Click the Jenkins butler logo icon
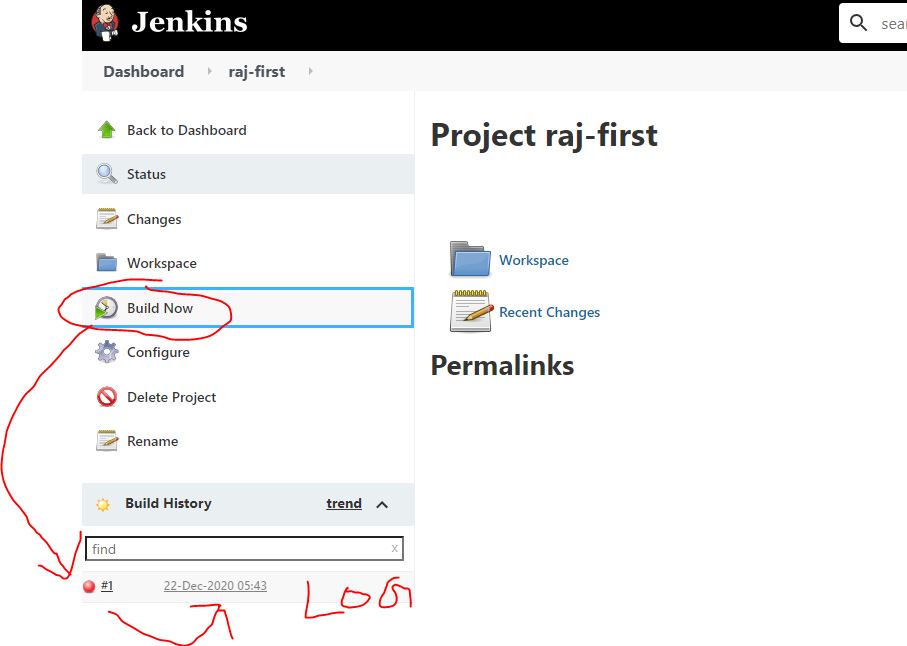Image resolution: width=907 pixels, height=646 pixels. 105,22
